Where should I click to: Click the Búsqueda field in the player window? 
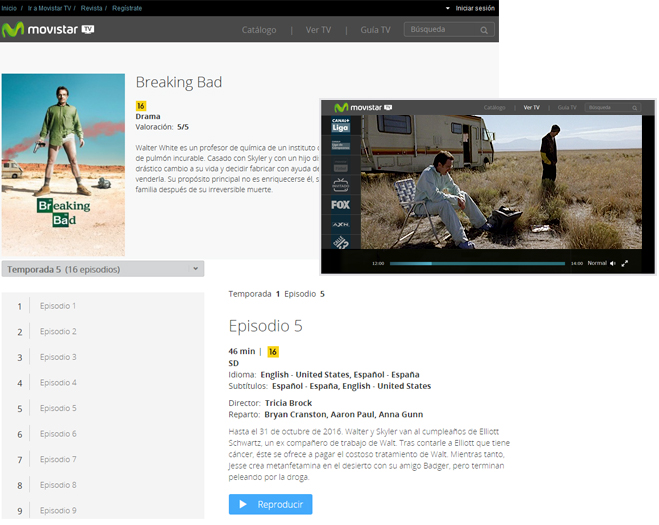[x=613, y=108]
